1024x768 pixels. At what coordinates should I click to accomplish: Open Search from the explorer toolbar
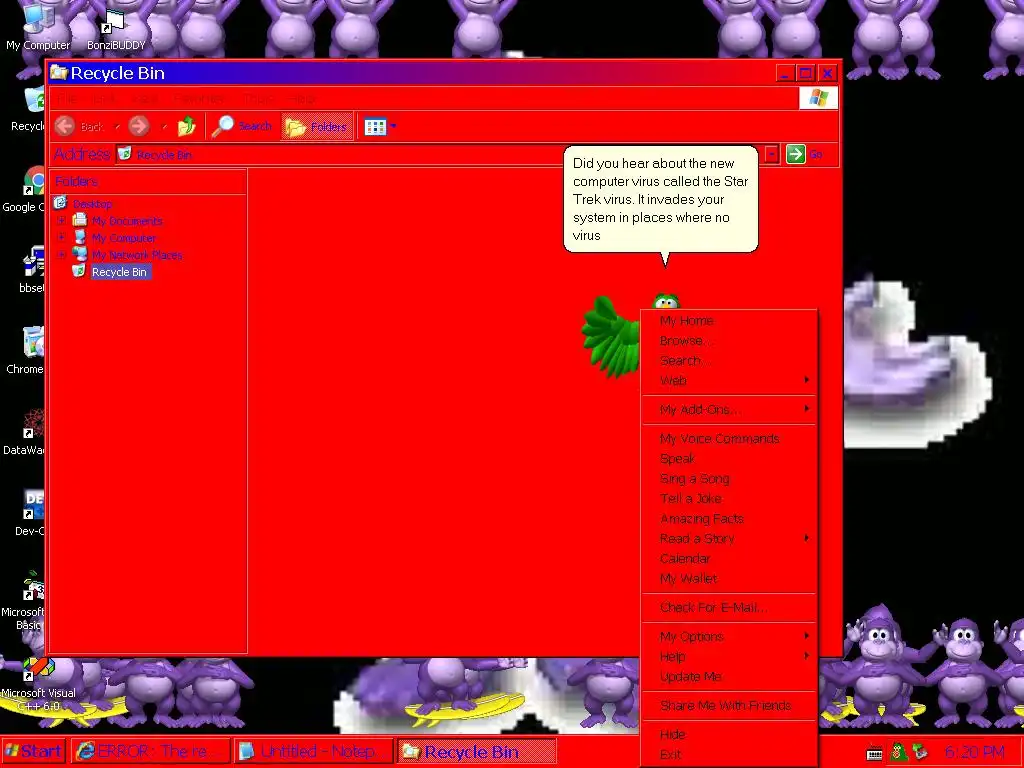tap(242, 126)
